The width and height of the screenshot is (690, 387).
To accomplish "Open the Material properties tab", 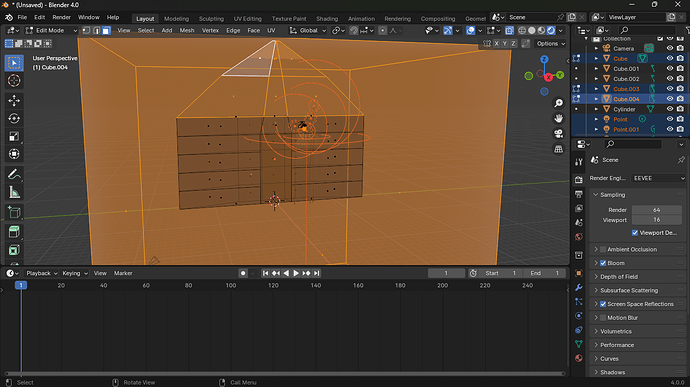I will point(579,358).
